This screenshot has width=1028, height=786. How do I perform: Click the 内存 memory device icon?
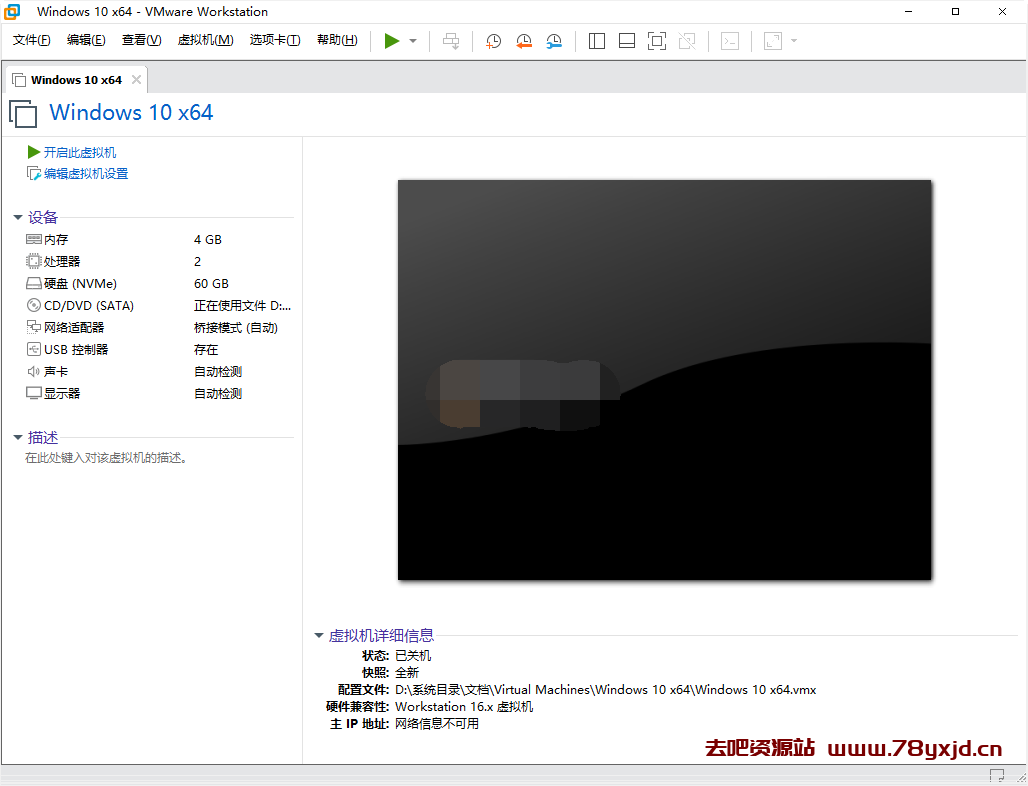[34, 239]
